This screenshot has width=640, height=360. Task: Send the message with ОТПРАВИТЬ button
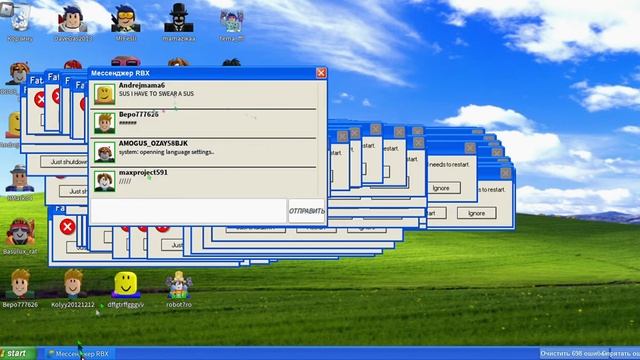[x=307, y=211]
